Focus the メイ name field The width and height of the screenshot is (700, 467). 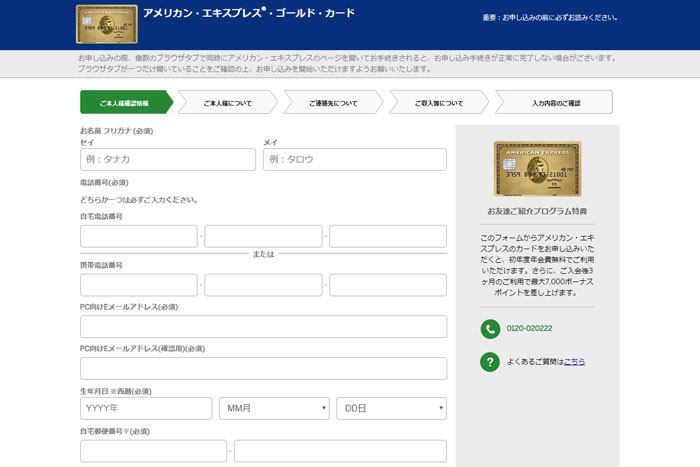click(355, 159)
